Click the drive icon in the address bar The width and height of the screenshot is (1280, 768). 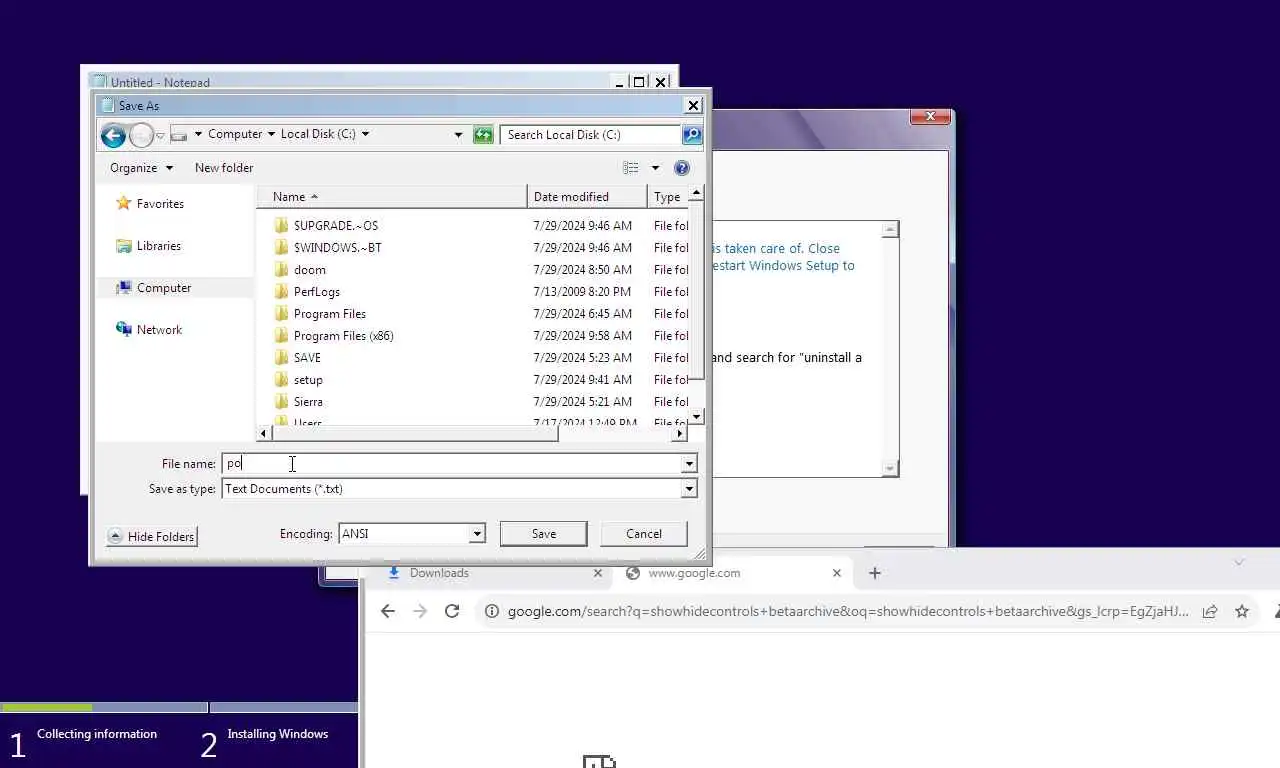179,134
